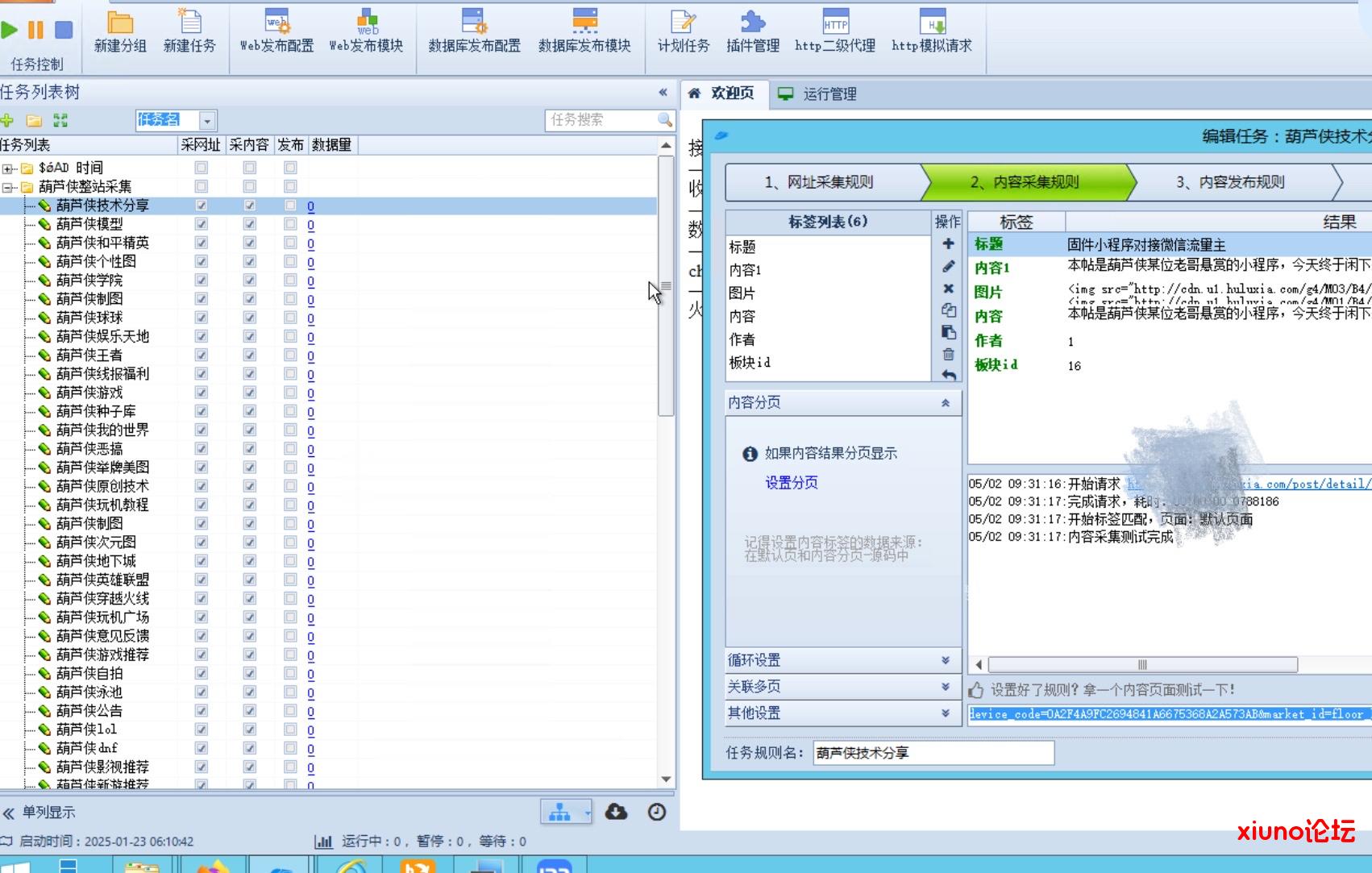Edit selected label with pencil icon
This screenshot has width=1372, height=873.
click(x=948, y=266)
